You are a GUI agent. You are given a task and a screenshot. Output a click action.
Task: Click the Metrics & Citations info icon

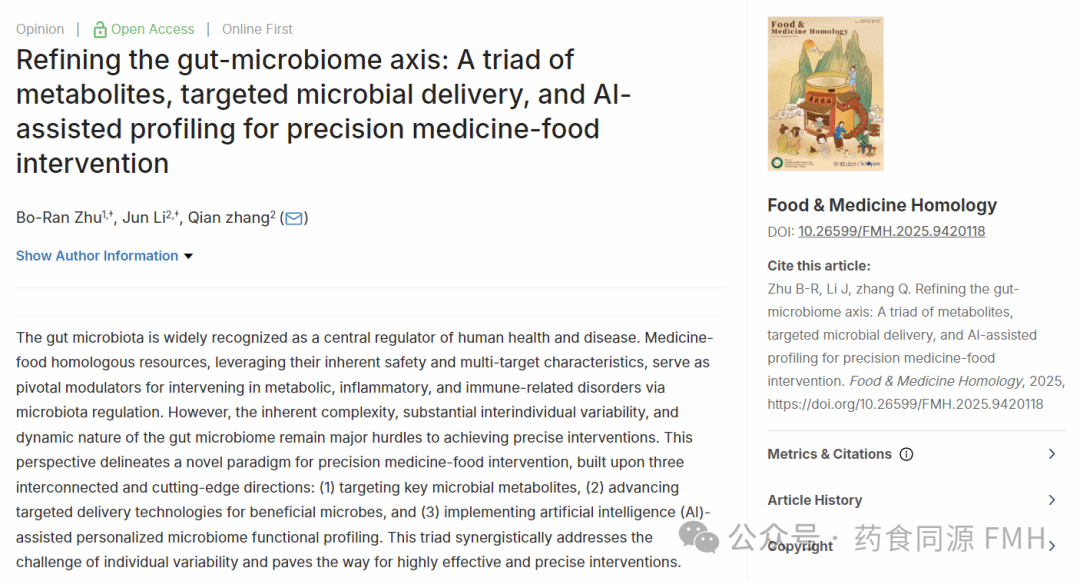tap(906, 454)
